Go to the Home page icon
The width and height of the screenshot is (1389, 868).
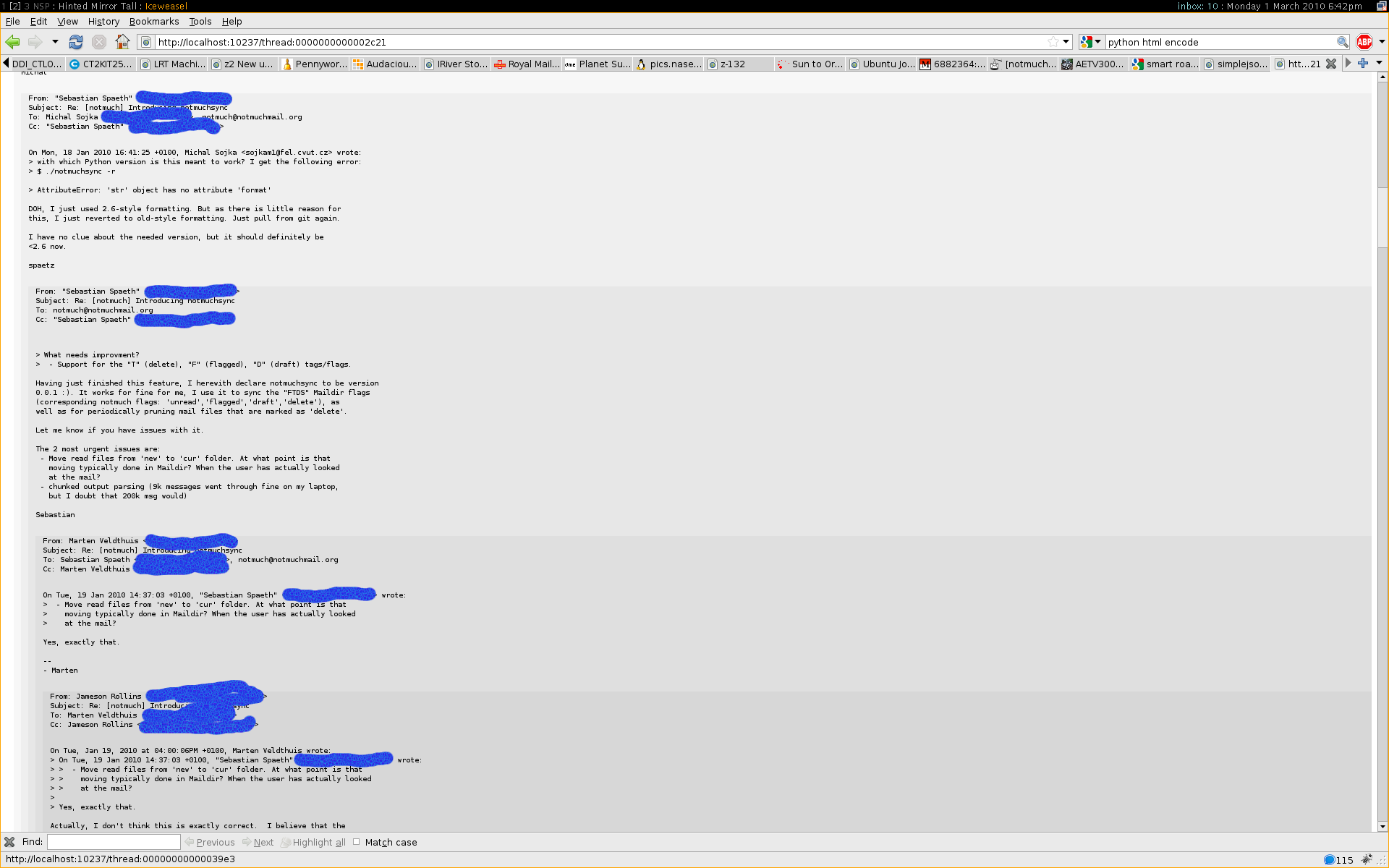[122, 42]
